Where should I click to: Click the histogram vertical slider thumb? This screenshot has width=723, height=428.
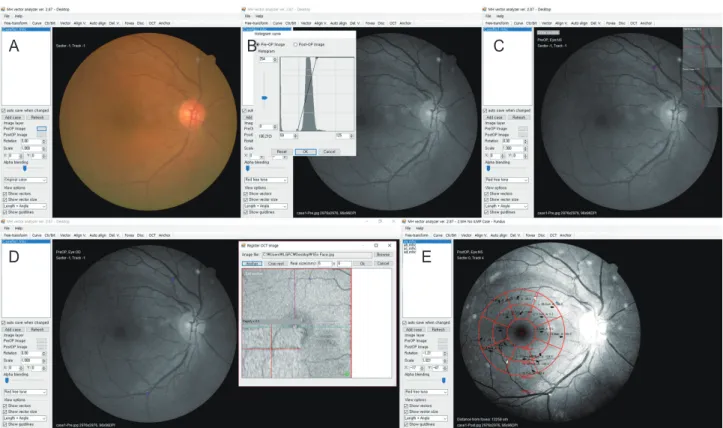click(264, 98)
